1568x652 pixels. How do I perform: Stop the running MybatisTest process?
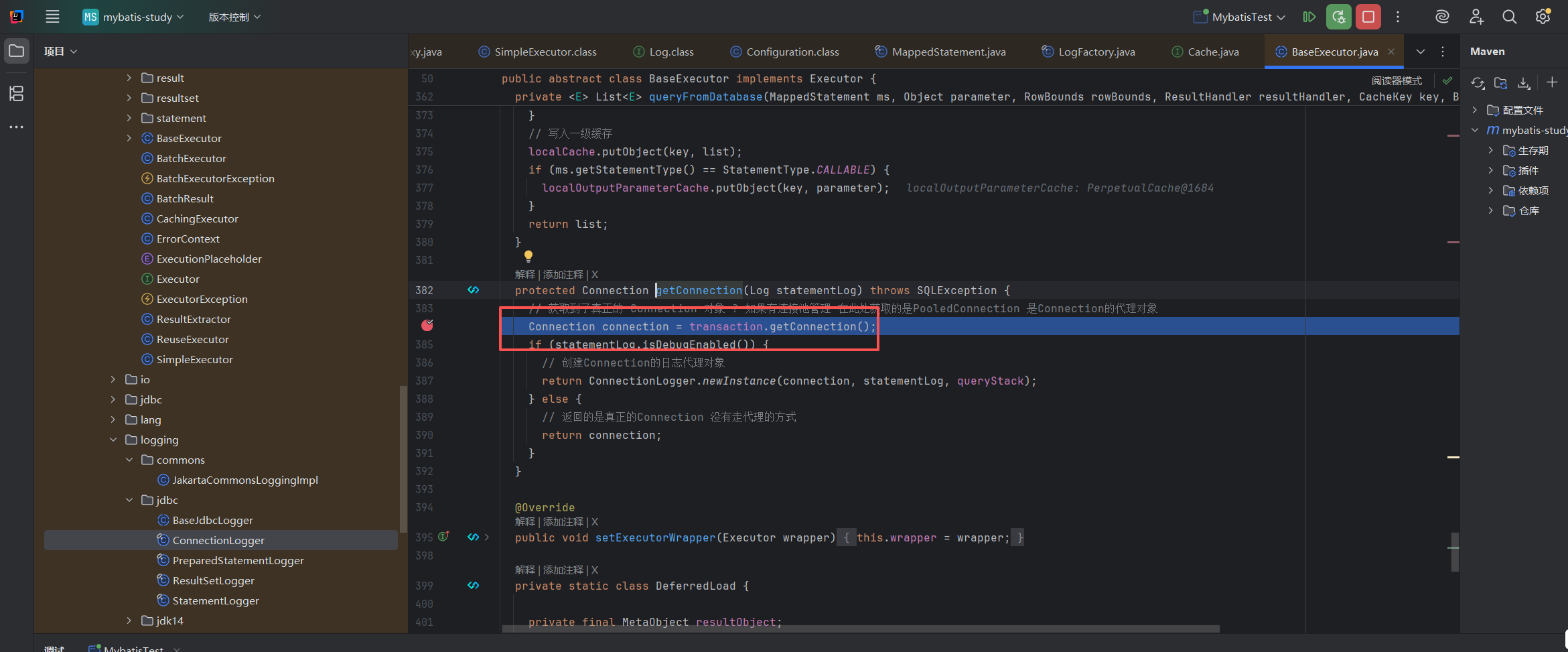pyautogui.click(x=1368, y=17)
